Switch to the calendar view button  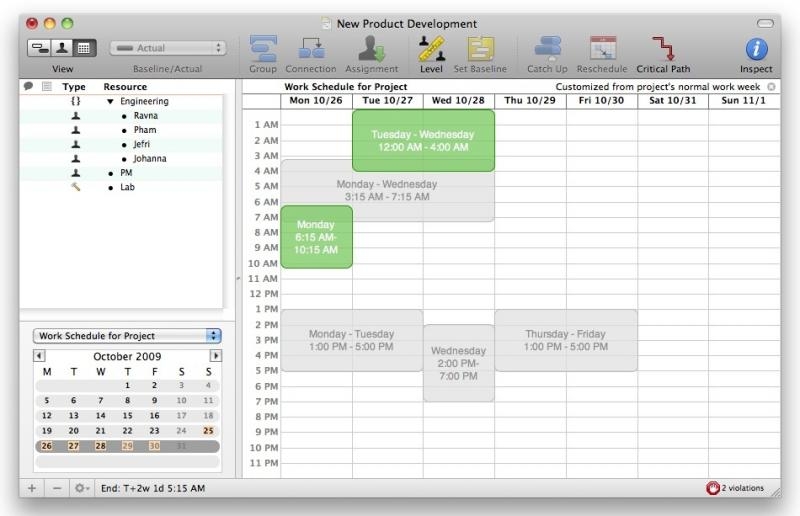(84, 48)
